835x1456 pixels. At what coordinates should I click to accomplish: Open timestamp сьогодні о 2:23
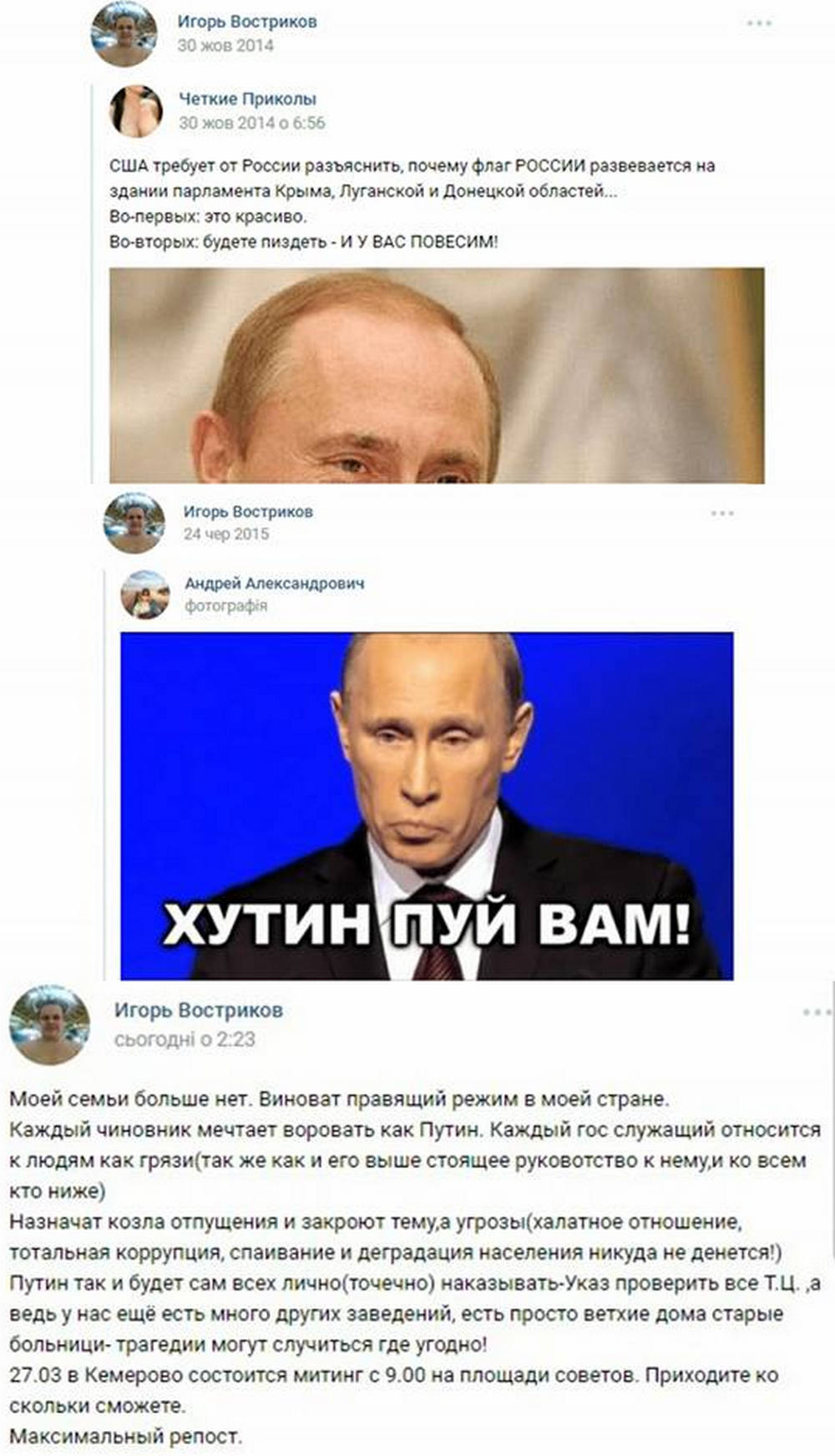pyautogui.click(x=185, y=1039)
